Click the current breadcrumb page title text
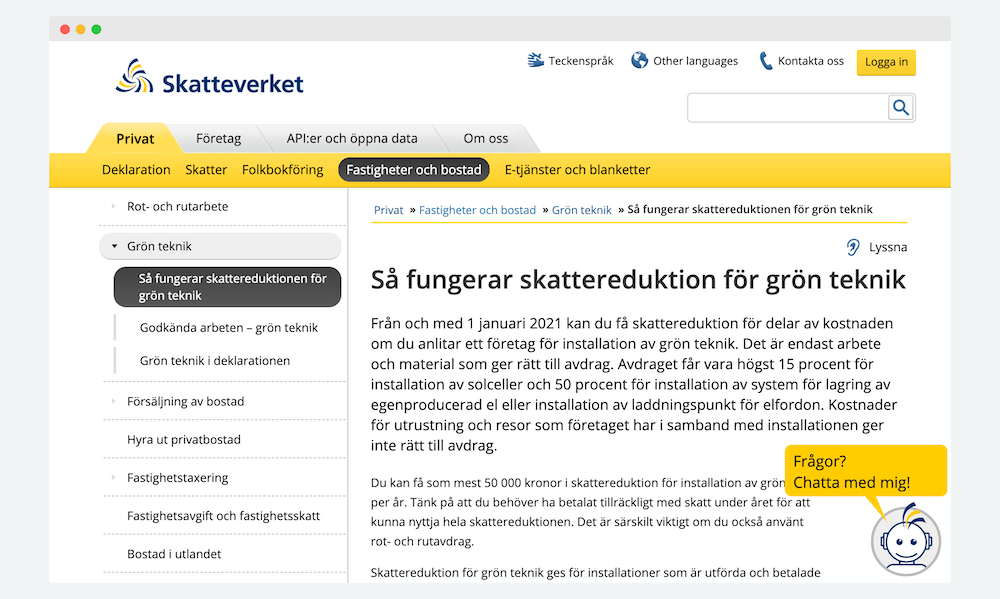 pyautogui.click(x=750, y=209)
